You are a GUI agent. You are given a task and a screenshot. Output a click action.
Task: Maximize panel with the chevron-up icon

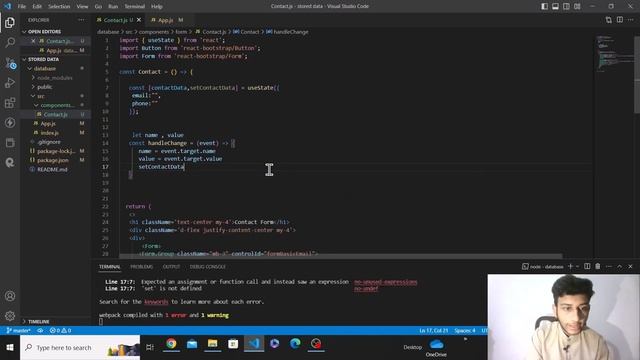tap(620, 266)
